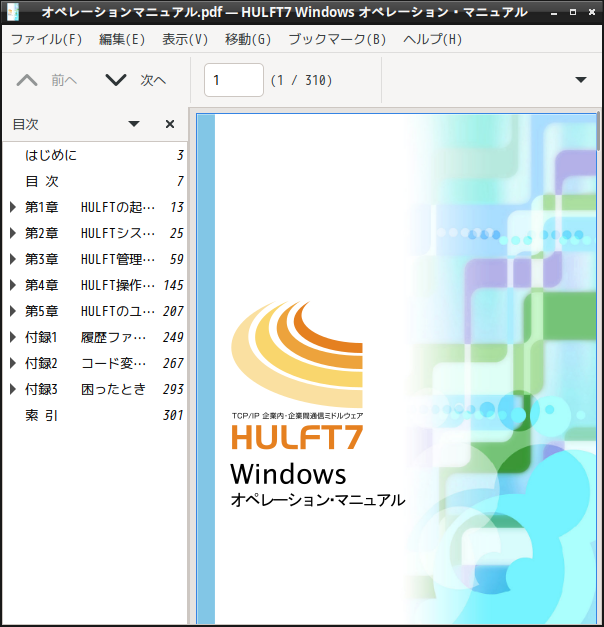604x627 pixels.
Task: Open the 目次 sidebar selector dropdown
Action: 134,124
